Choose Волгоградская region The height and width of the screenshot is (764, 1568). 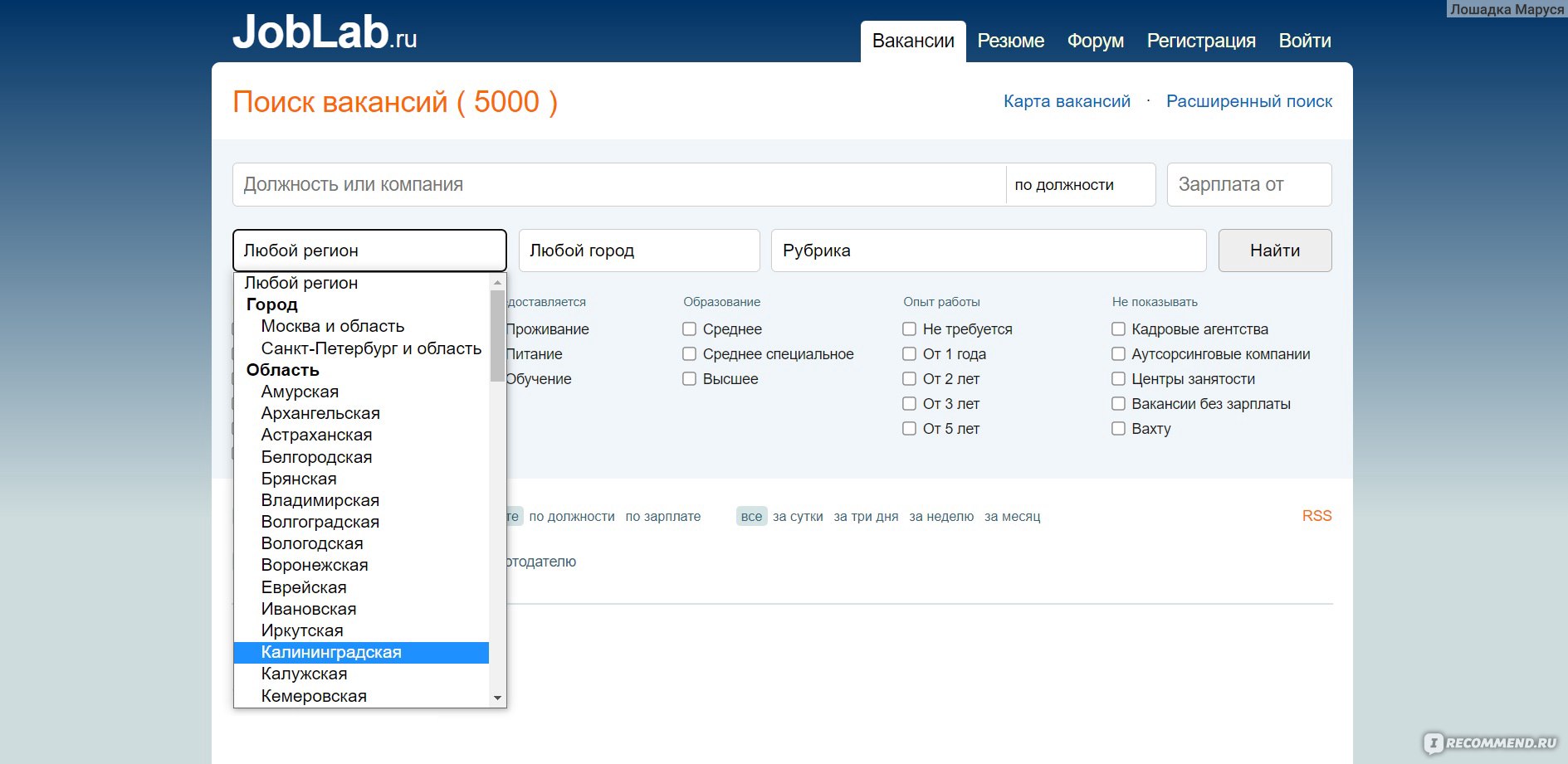click(x=362, y=522)
